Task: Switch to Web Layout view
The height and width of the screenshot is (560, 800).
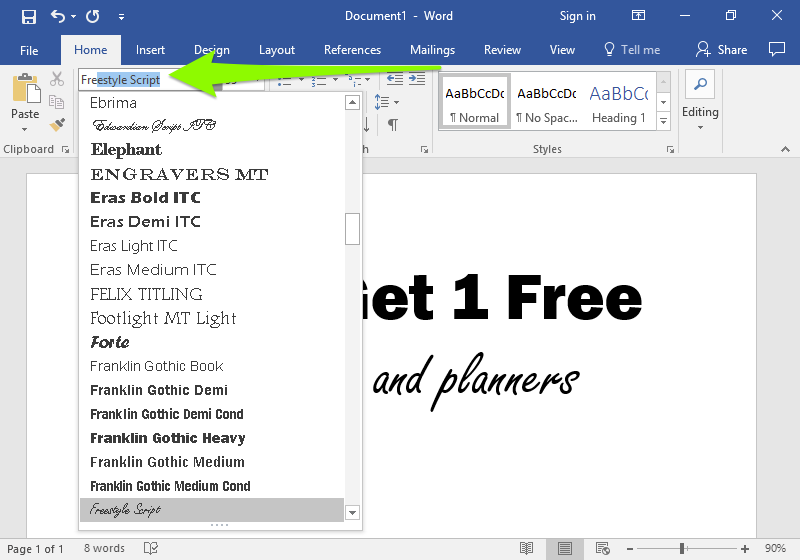Action: 602,548
